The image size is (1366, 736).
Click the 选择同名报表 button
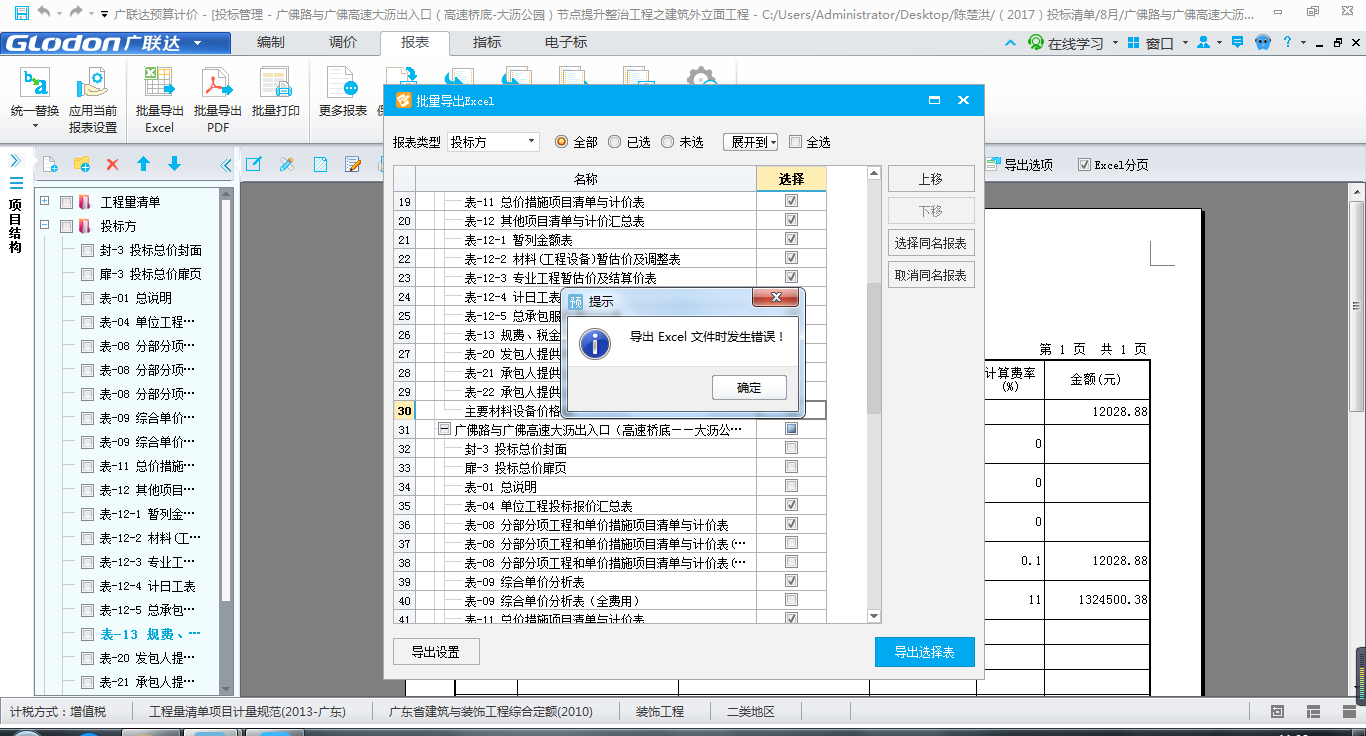click(931, 243)
